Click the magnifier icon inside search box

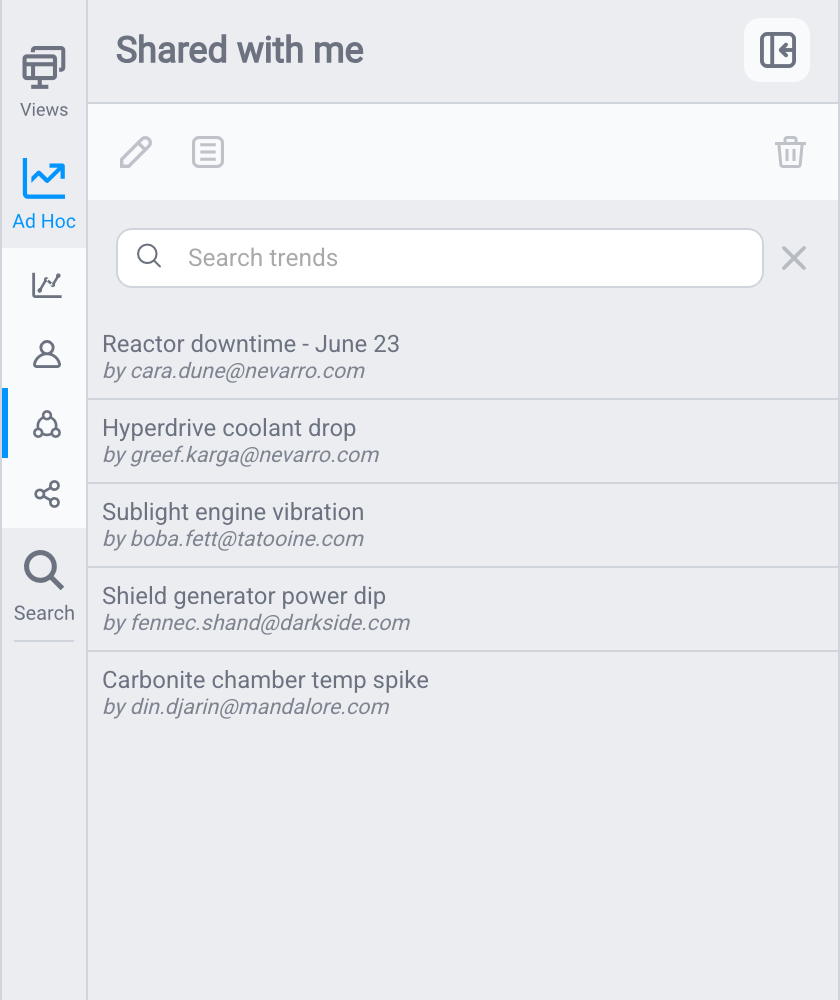149,256
